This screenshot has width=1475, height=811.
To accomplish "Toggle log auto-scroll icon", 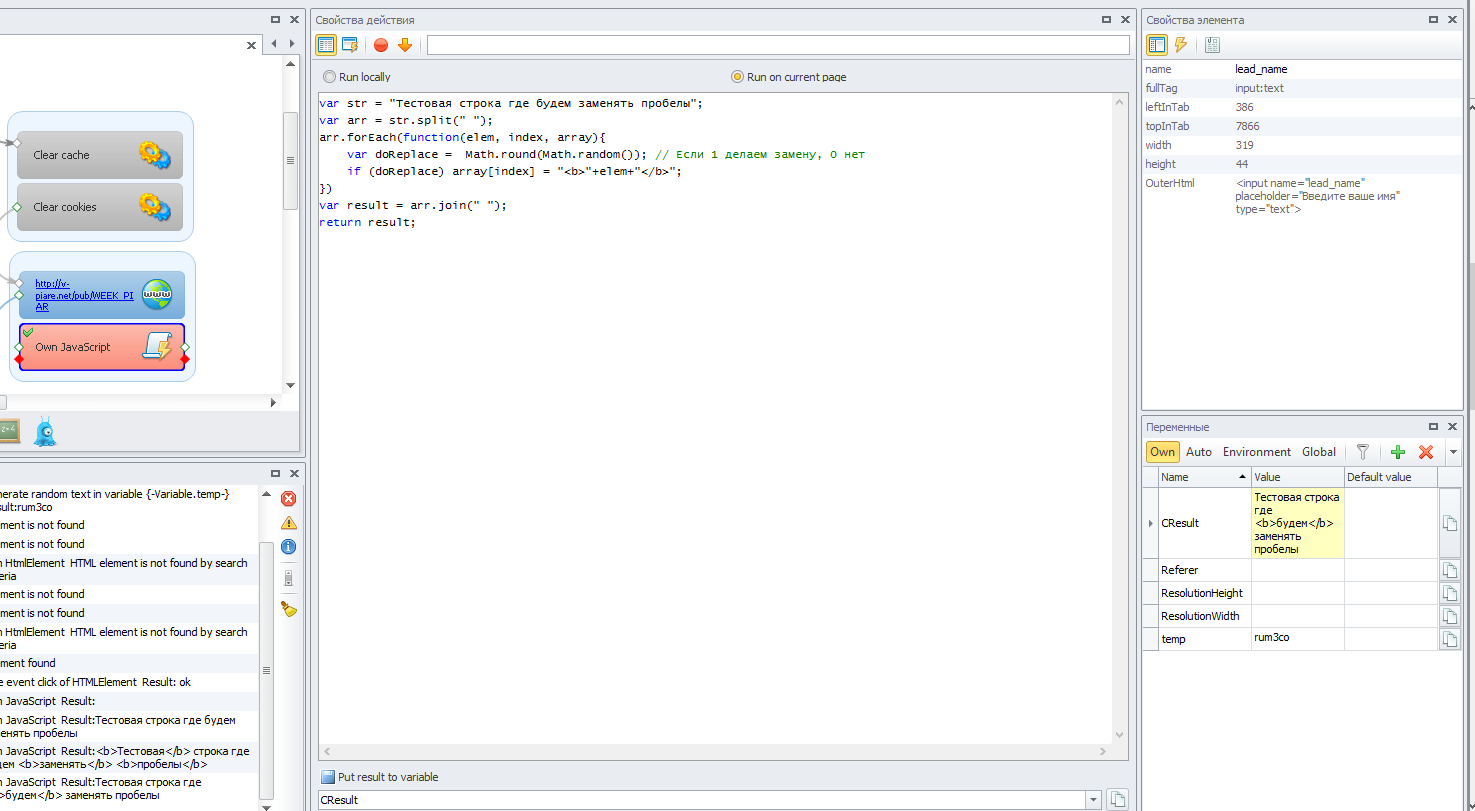I will pyautogui.click(x=289, y=579).
